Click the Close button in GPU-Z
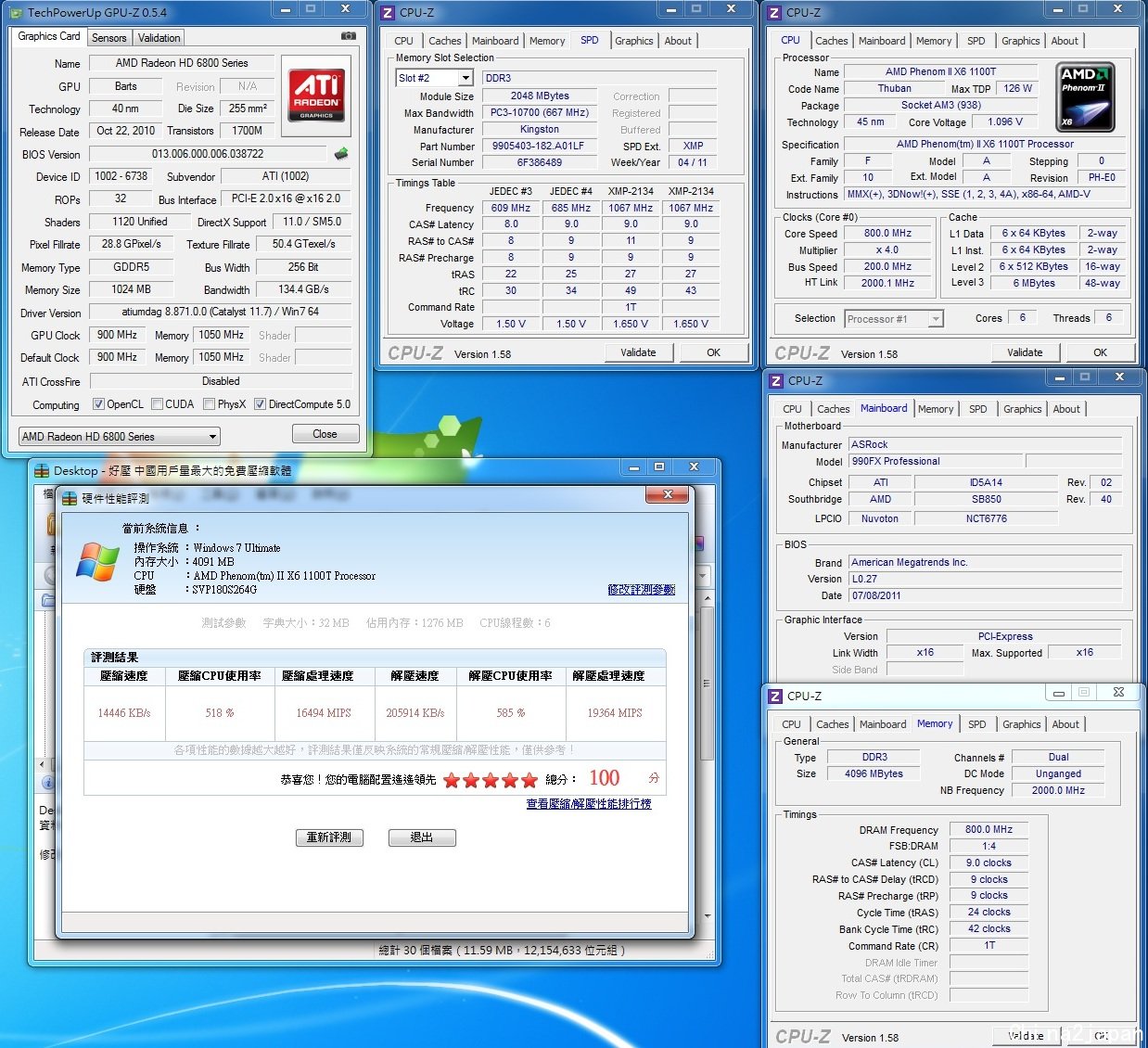 pyautogui.click(x=325, y=434)
